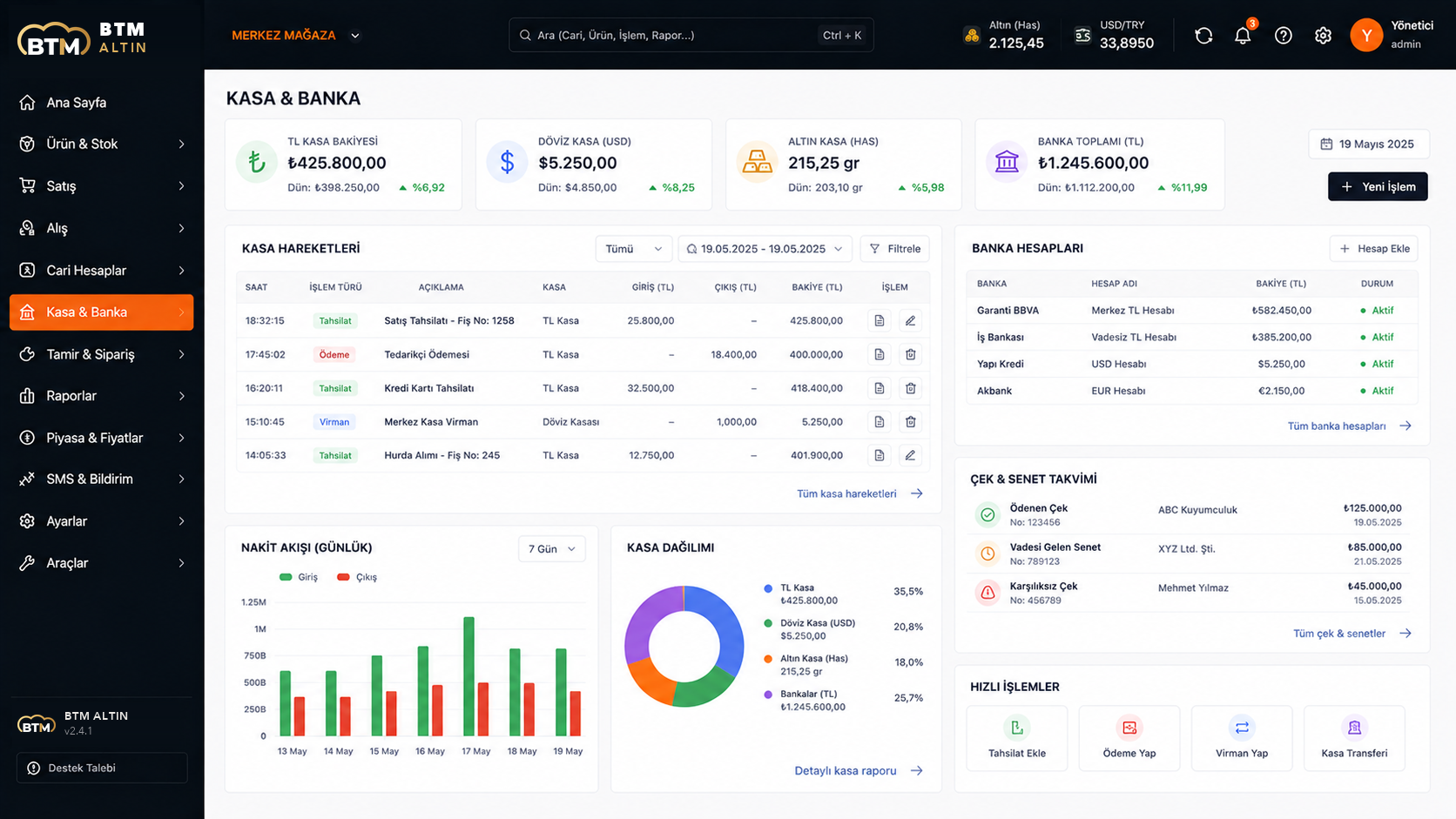Screen dimensions: 1456x819
Task: Open the Tüm banka hesapları link
Action: click(1350, 426)
